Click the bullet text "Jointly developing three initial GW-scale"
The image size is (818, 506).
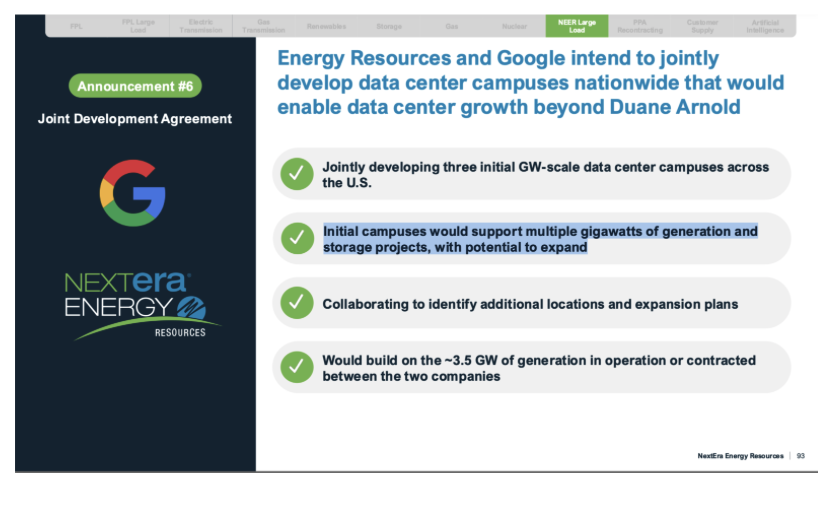546,175
